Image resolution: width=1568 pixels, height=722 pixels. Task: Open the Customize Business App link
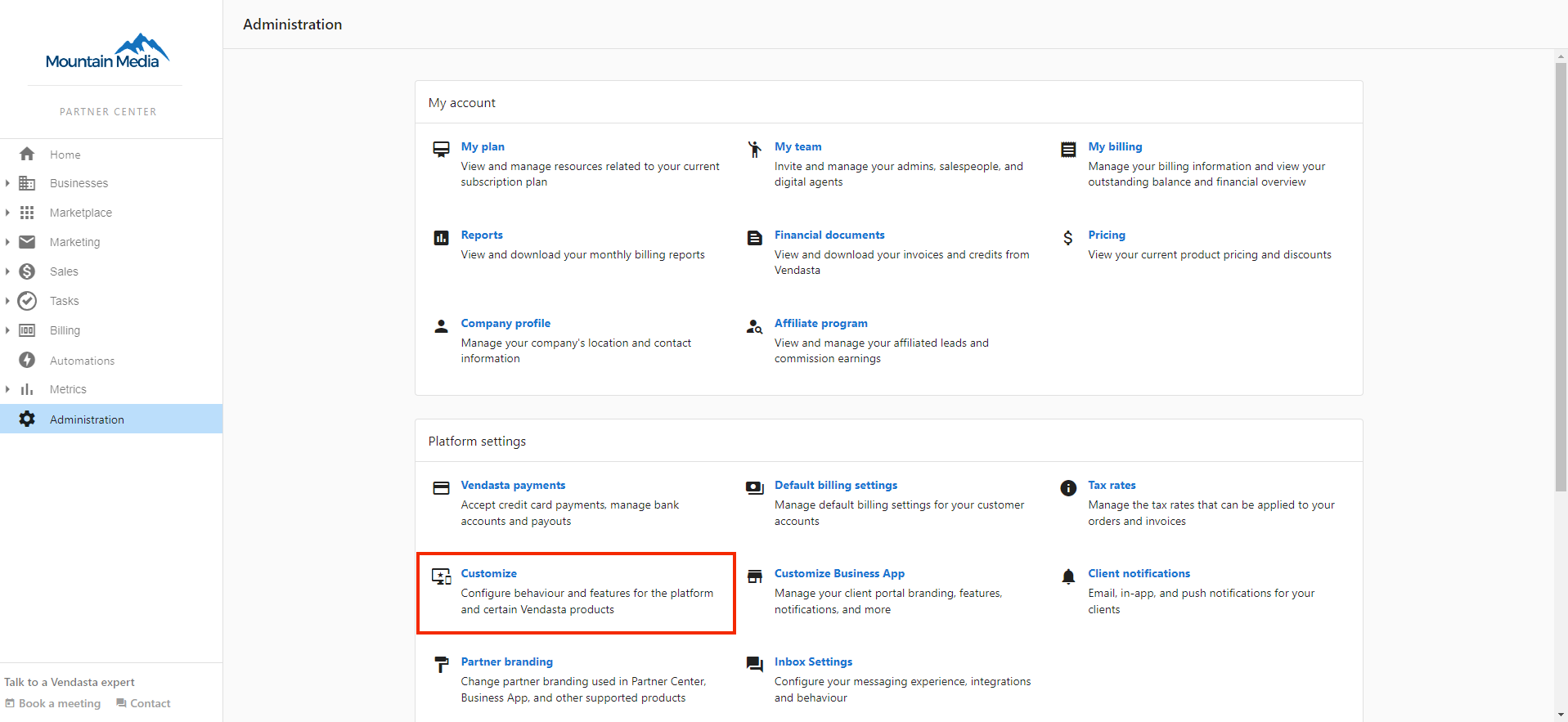[839, 573]
